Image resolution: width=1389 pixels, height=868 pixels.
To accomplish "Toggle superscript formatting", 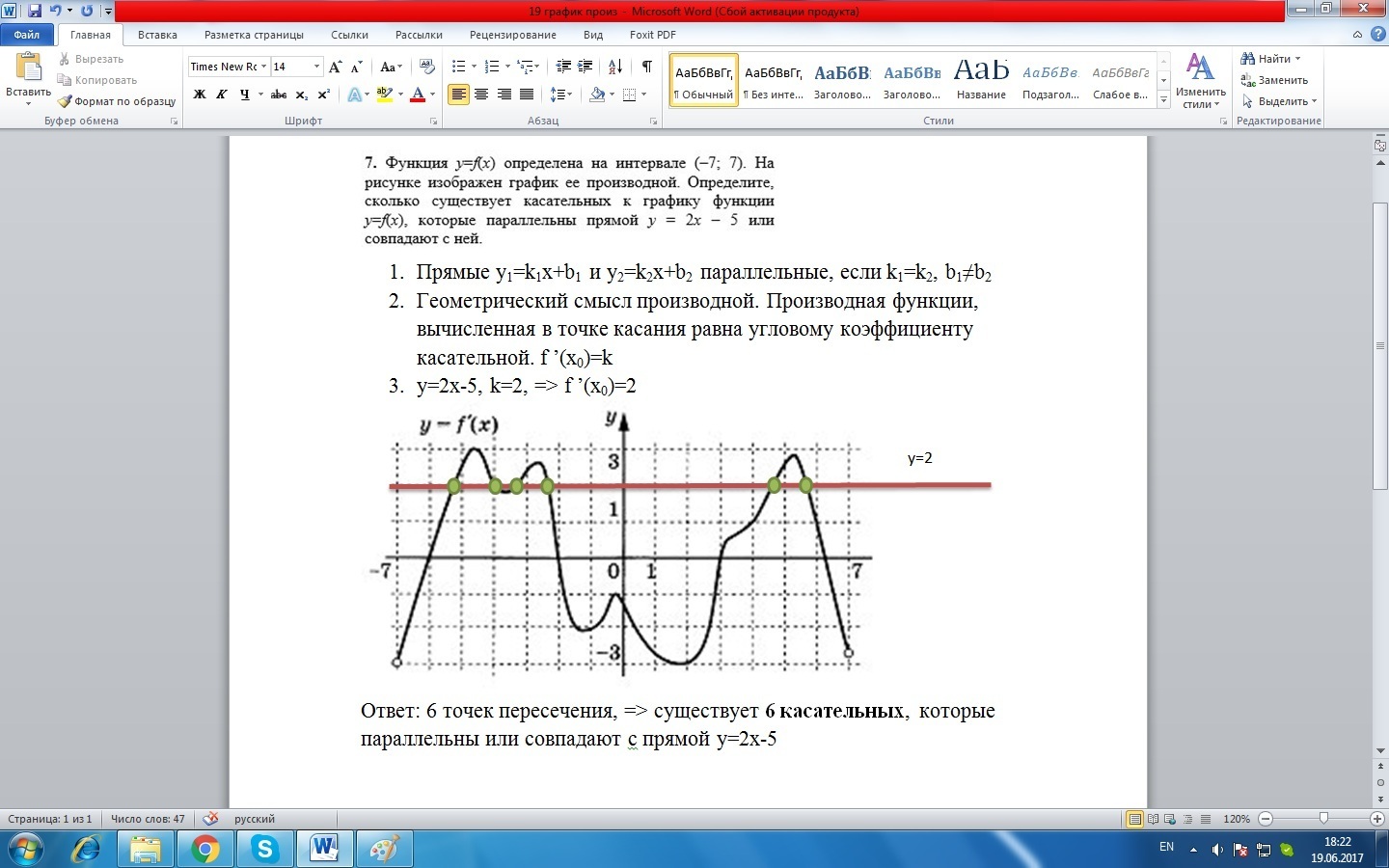I will click(x=324, y=95).
